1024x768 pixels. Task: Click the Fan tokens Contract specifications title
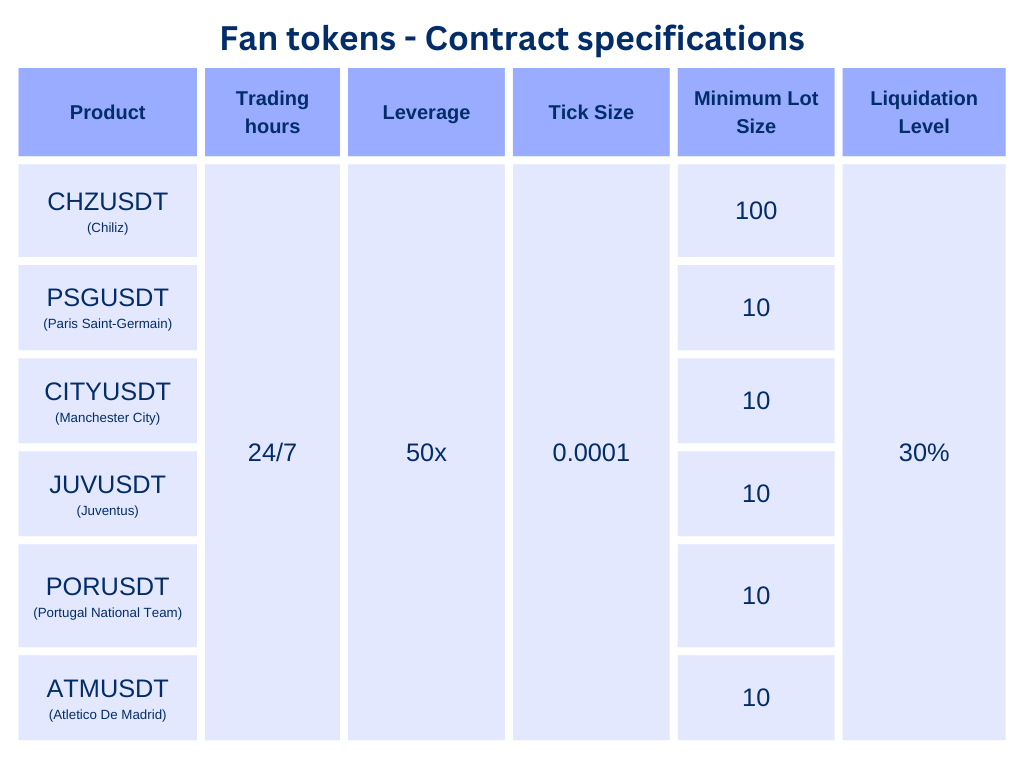click(x=512, y=39)
